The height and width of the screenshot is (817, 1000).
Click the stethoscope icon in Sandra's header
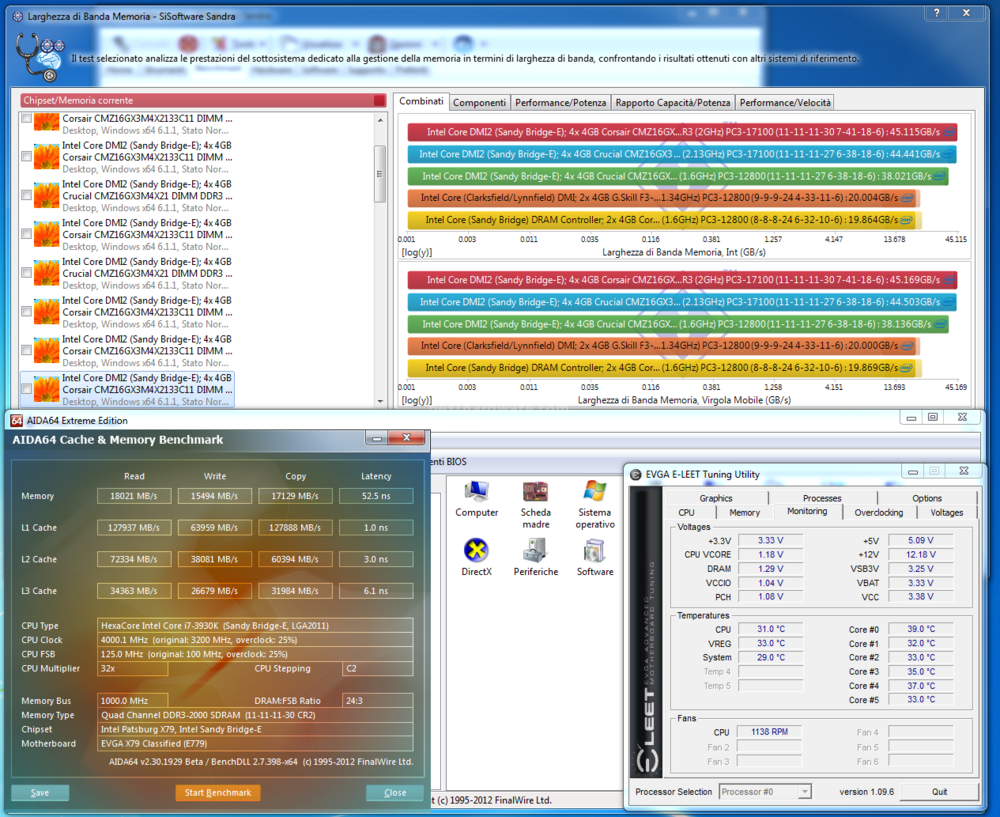coord(40,57)
